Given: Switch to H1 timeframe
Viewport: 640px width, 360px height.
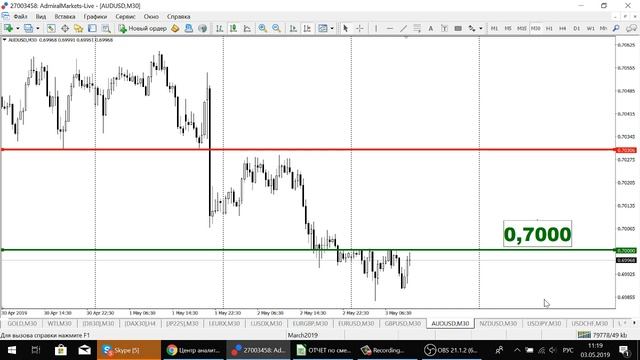Looking at the screenshot, I should tap(549, 28).
